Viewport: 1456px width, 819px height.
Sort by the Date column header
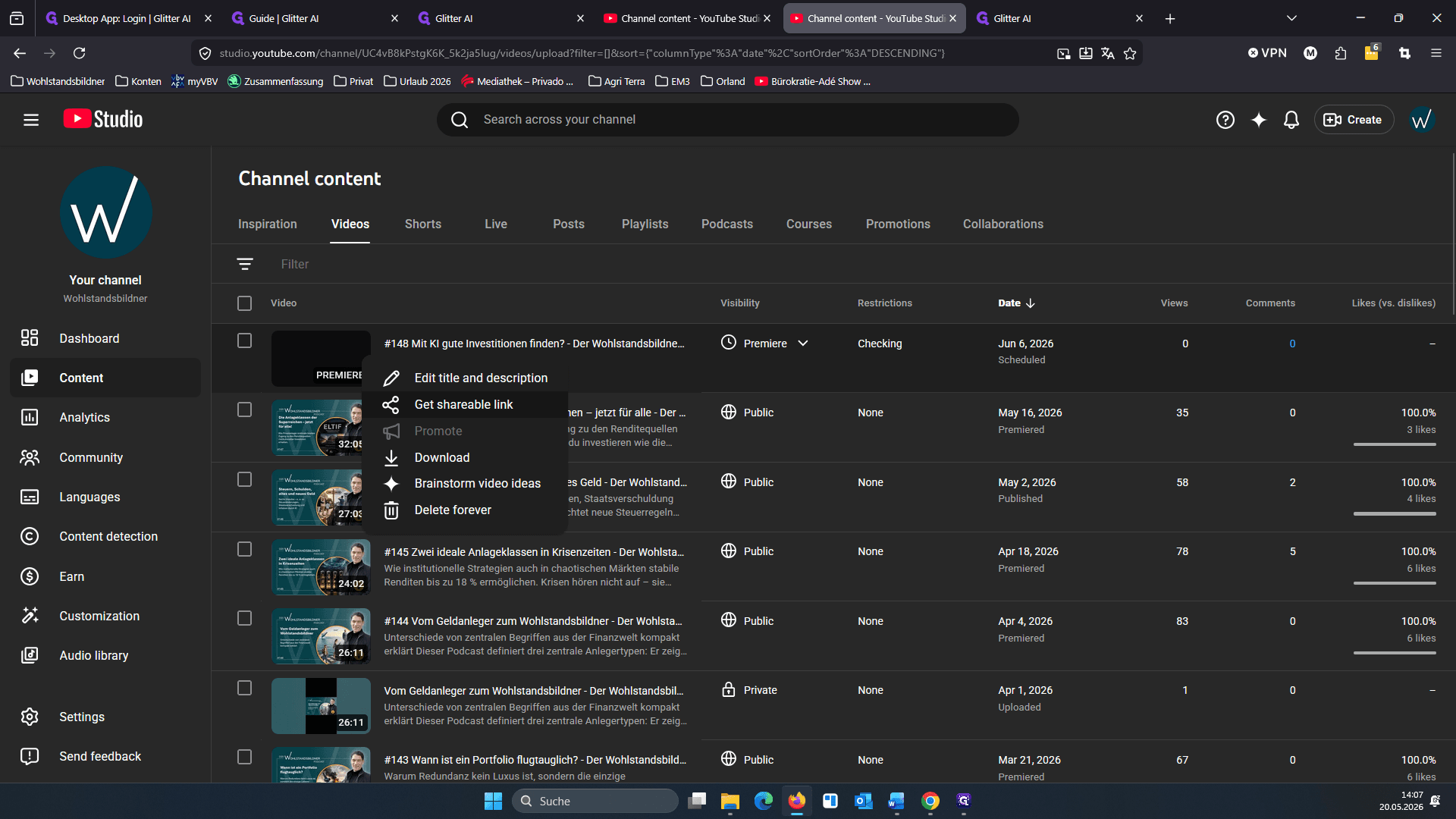(x=1016, y=303)
